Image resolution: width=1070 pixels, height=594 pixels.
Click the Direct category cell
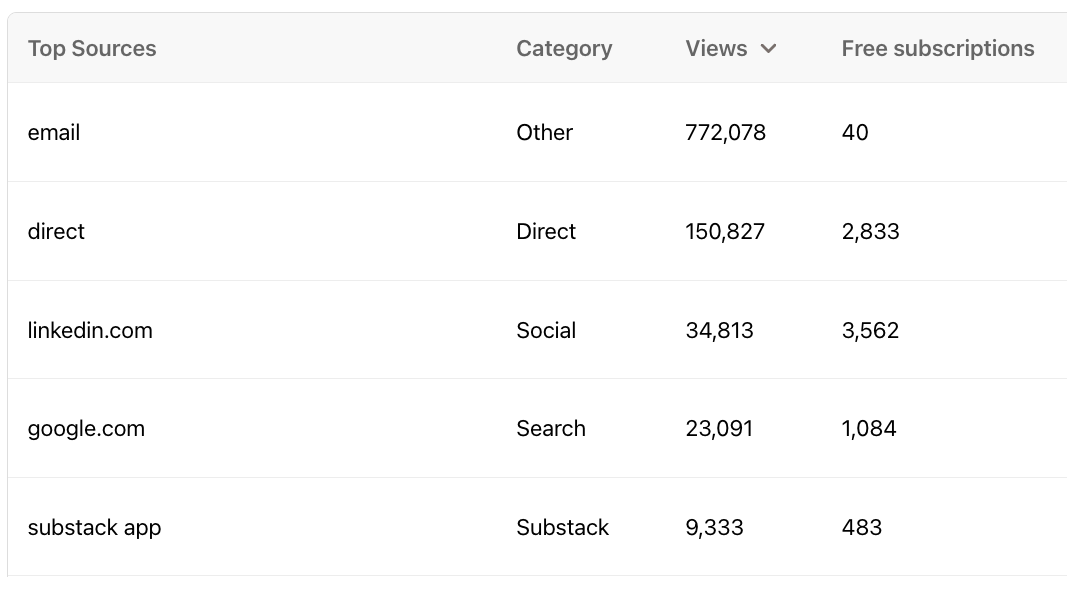(546, 231)
